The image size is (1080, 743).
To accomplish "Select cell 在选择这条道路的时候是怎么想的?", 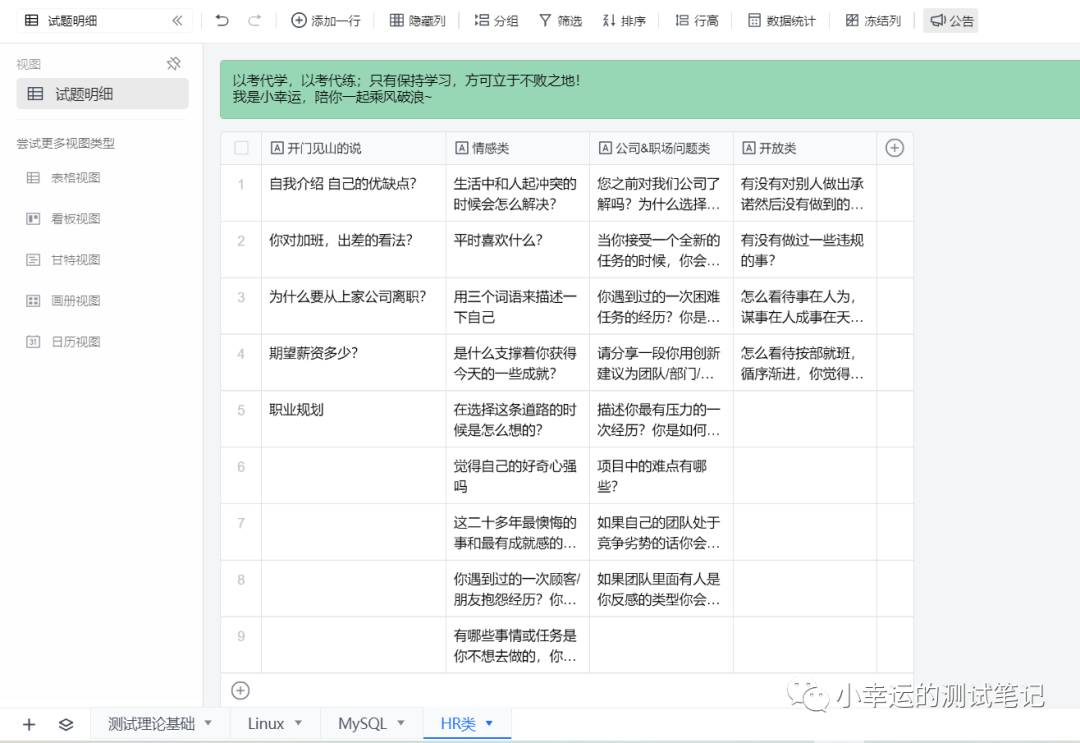I will pyautogui.click(x=517, y=419).
